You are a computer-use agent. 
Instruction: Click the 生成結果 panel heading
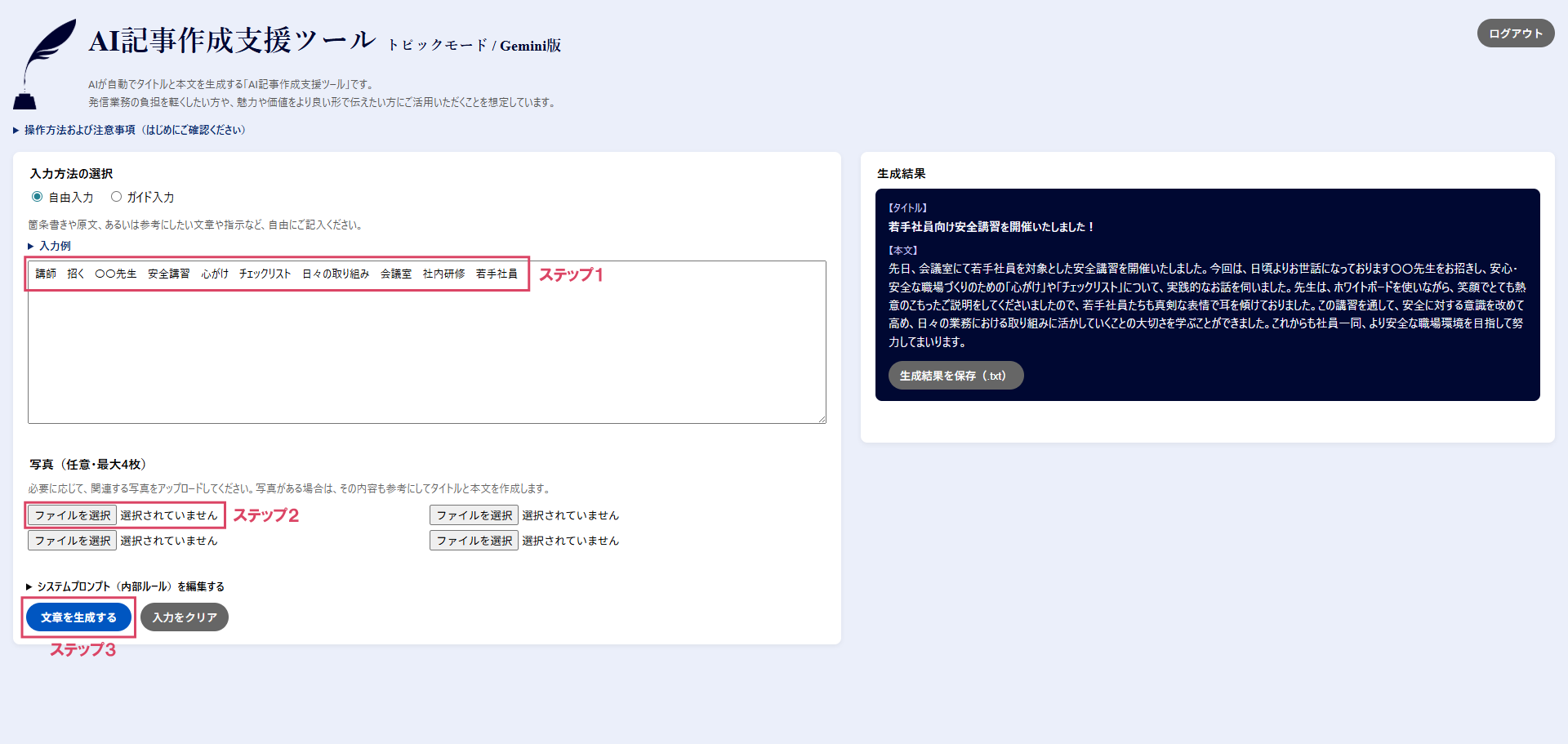pyautogui.click(x=901, y=174)
